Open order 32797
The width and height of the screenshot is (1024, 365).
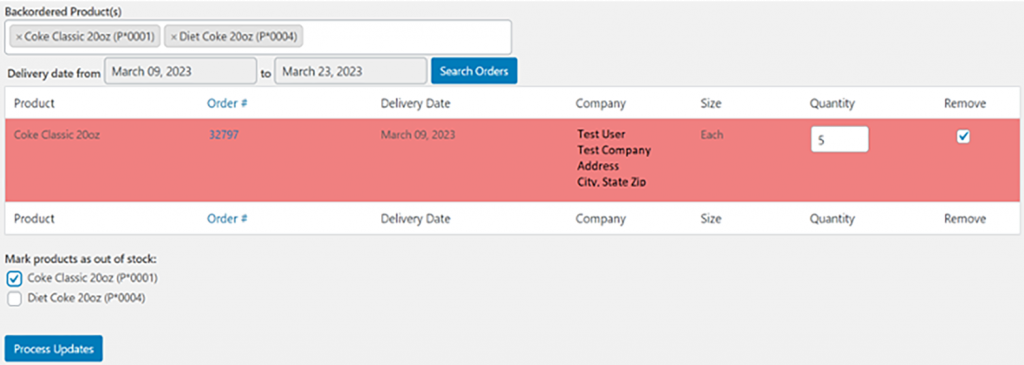point(223,135)
